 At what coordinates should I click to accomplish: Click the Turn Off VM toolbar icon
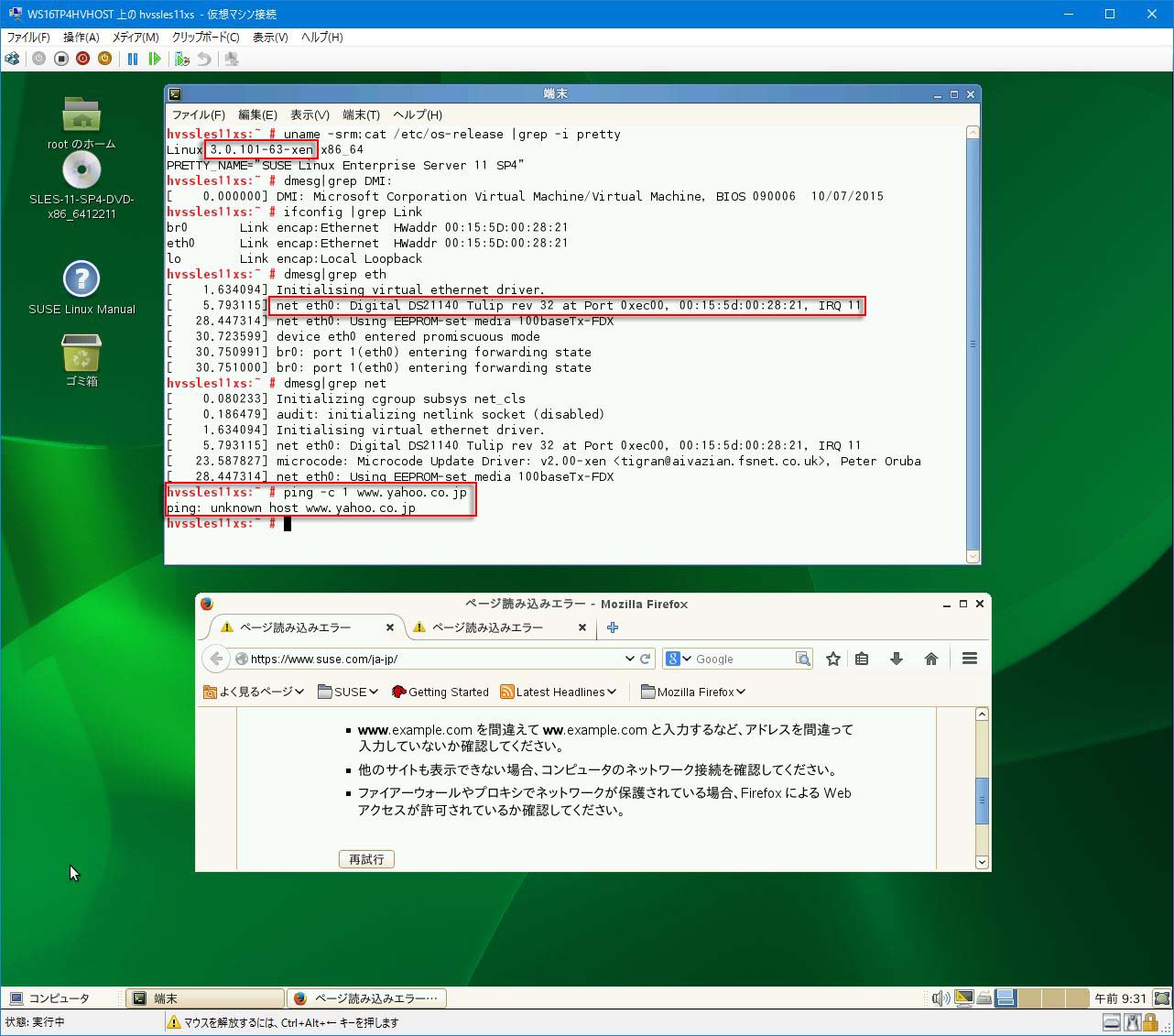[x=61, y=59]
